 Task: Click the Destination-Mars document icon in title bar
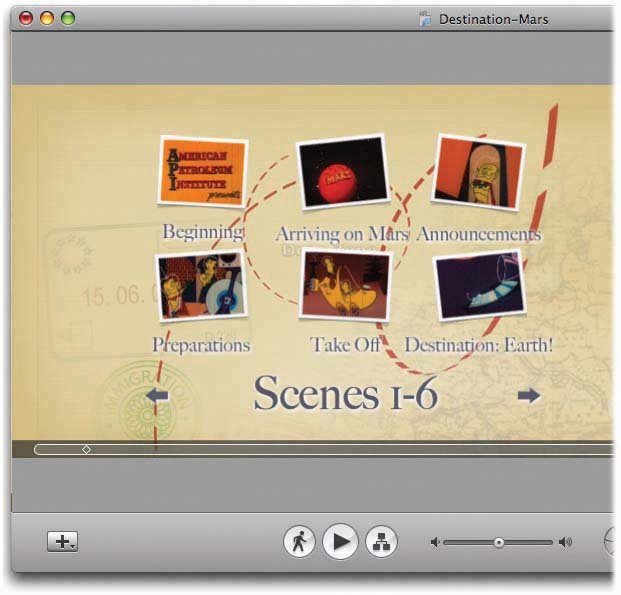(426, 19)
